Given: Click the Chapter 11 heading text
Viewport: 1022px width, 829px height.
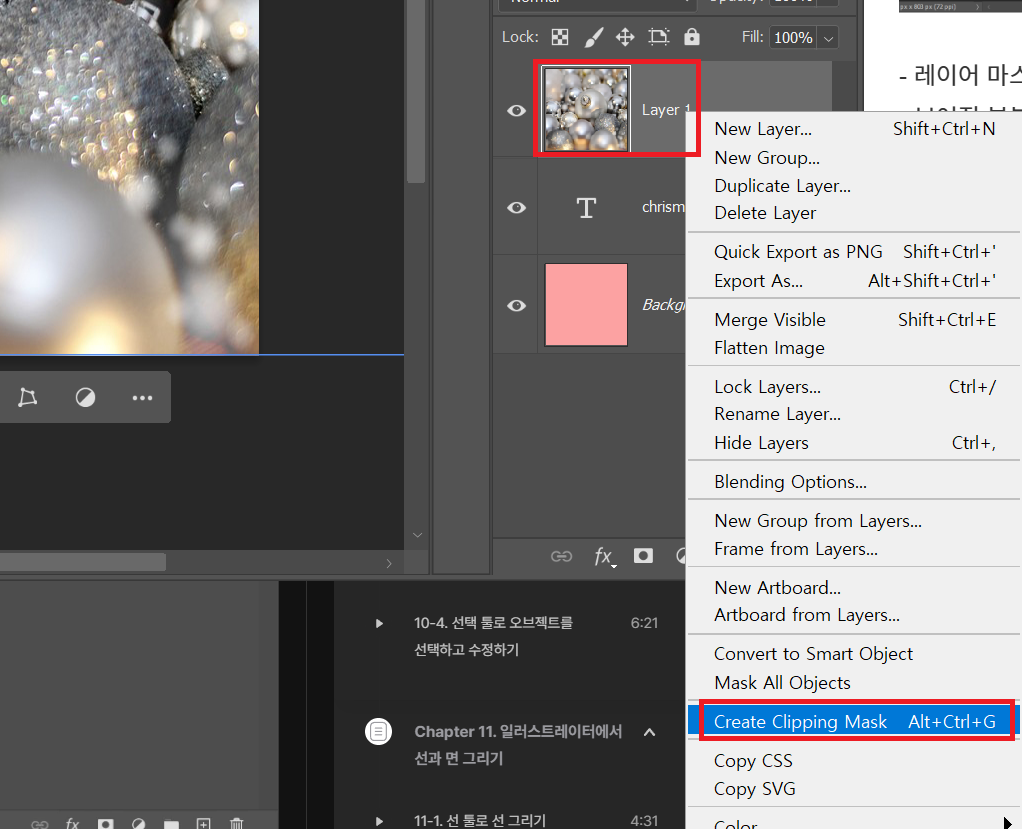Looking at the screenshot, I should pyautogui.click(x=518, y=744).
